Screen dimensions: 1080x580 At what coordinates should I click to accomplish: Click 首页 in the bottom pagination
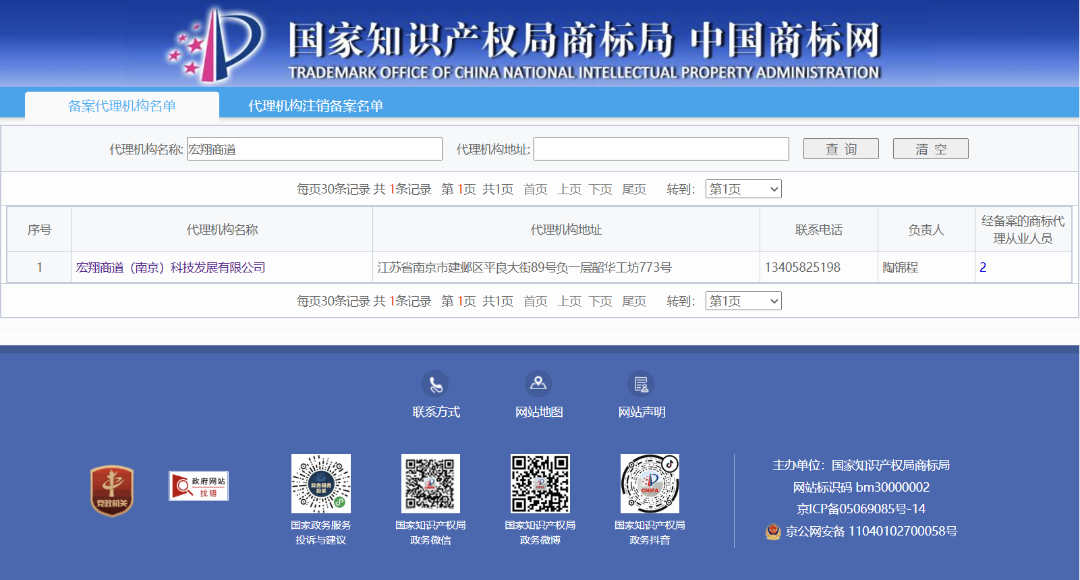click(535, 301)
